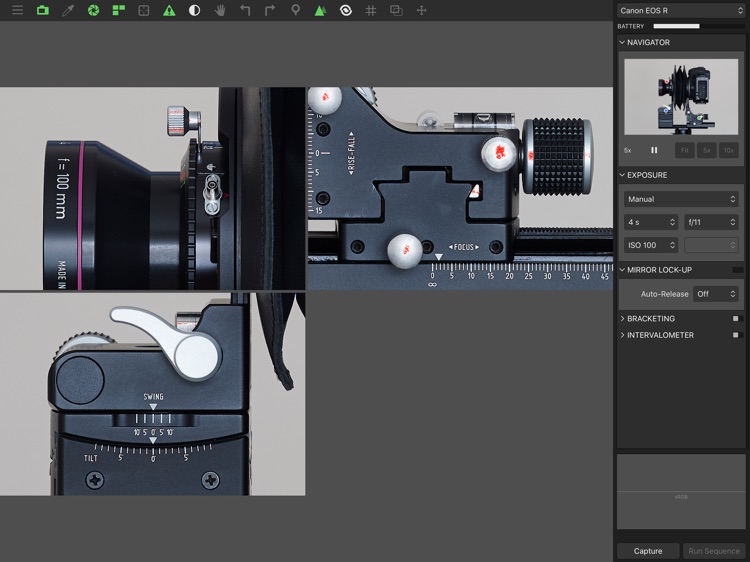Click the focus frame target icon
Viewport: 750px width, 562px height.
point(143,10)
